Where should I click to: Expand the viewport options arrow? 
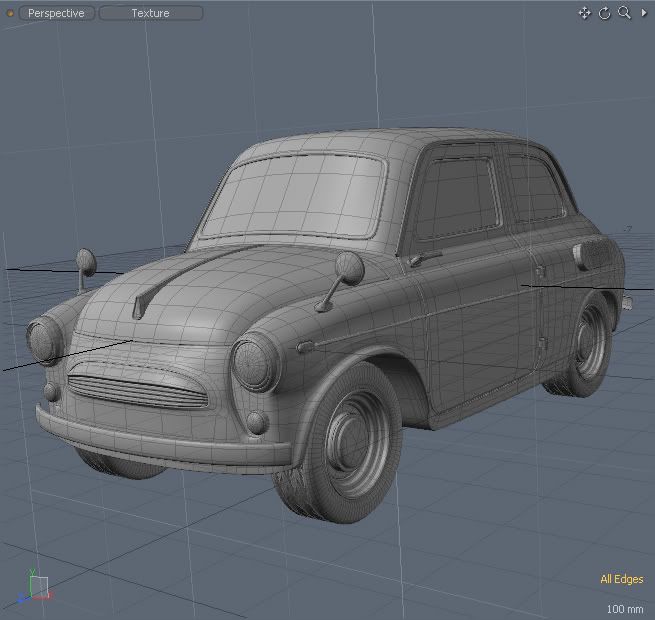tap(644, 13)
